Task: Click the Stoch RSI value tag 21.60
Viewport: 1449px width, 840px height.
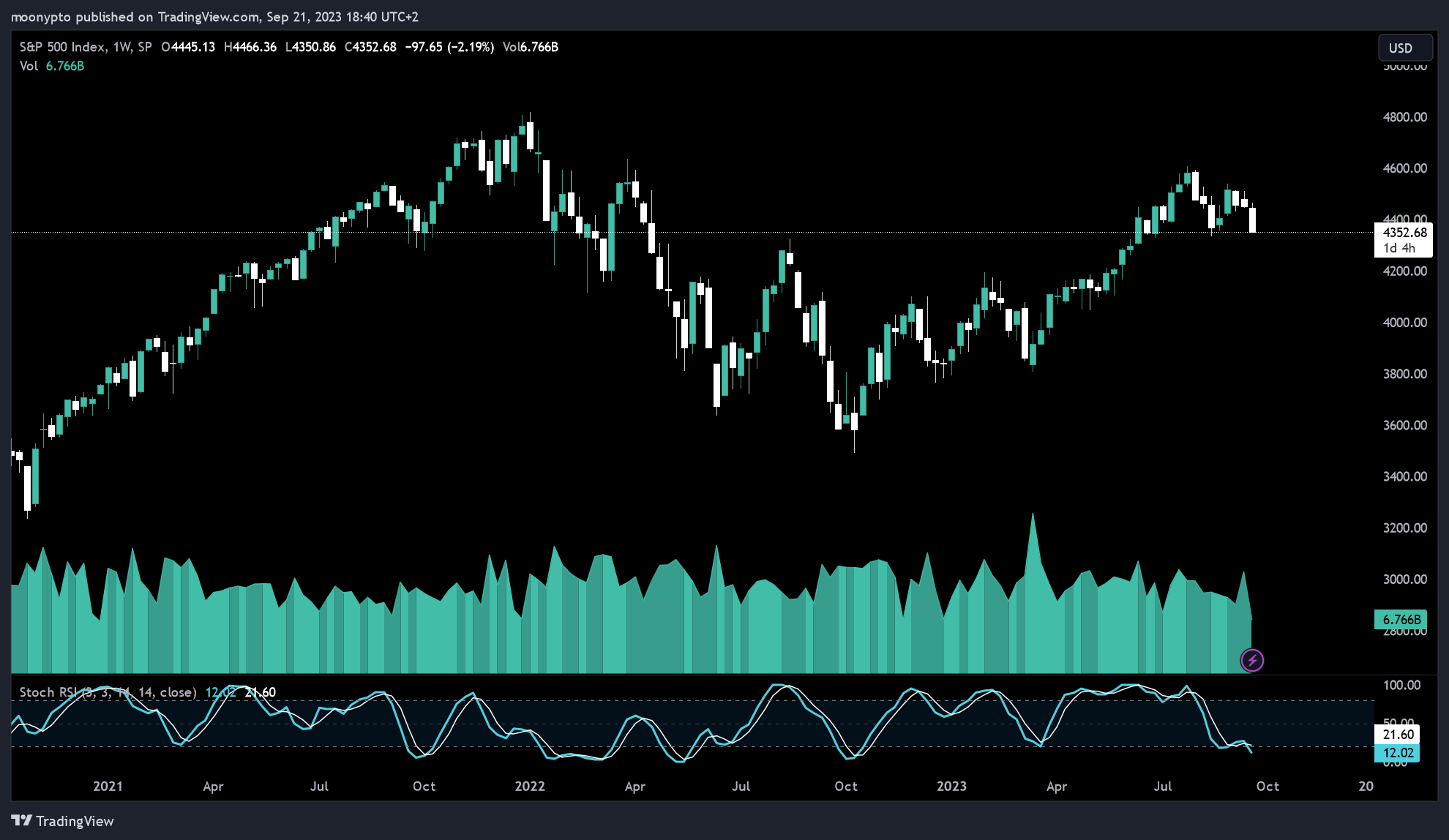Action: pyautogui.click(x=1398, y=735)
